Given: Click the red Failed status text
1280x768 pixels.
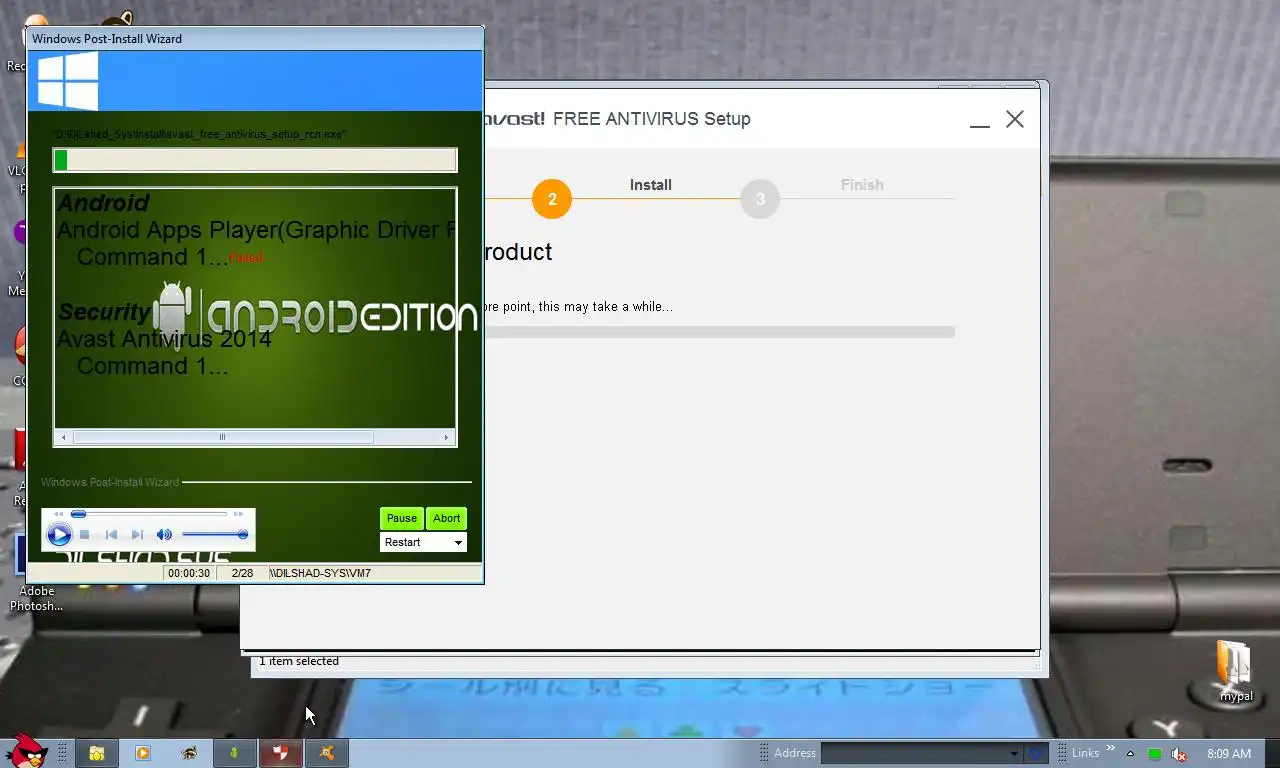Looking at the screenshot, I should pos(246,258).
